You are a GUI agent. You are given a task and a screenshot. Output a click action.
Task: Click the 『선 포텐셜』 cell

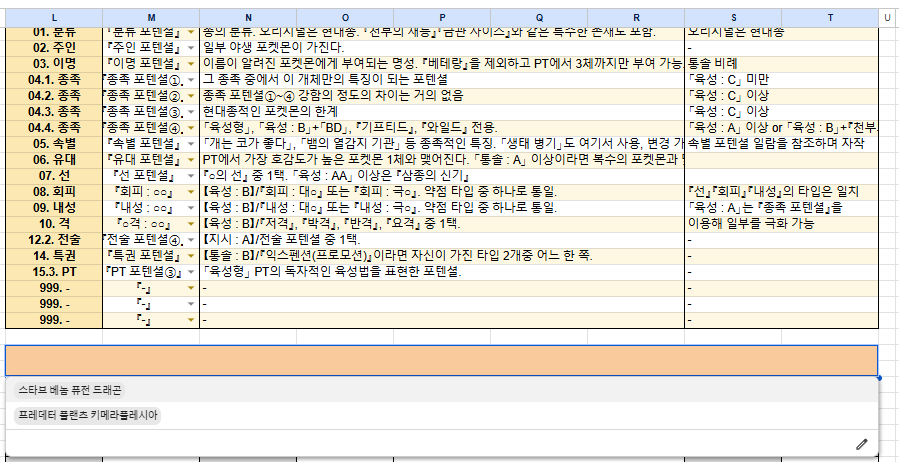[151, 176]
